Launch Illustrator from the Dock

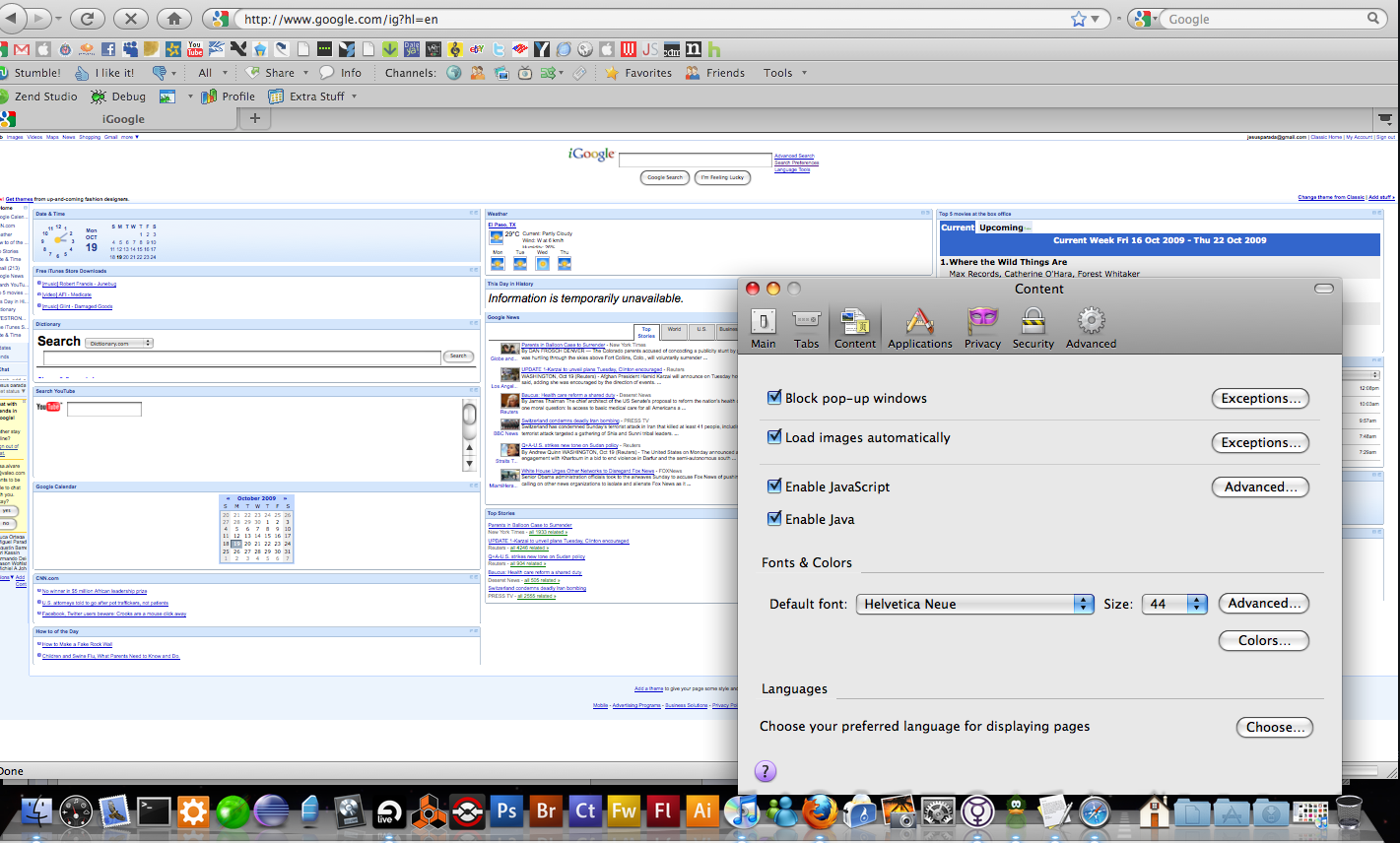[x=702, y=811]
